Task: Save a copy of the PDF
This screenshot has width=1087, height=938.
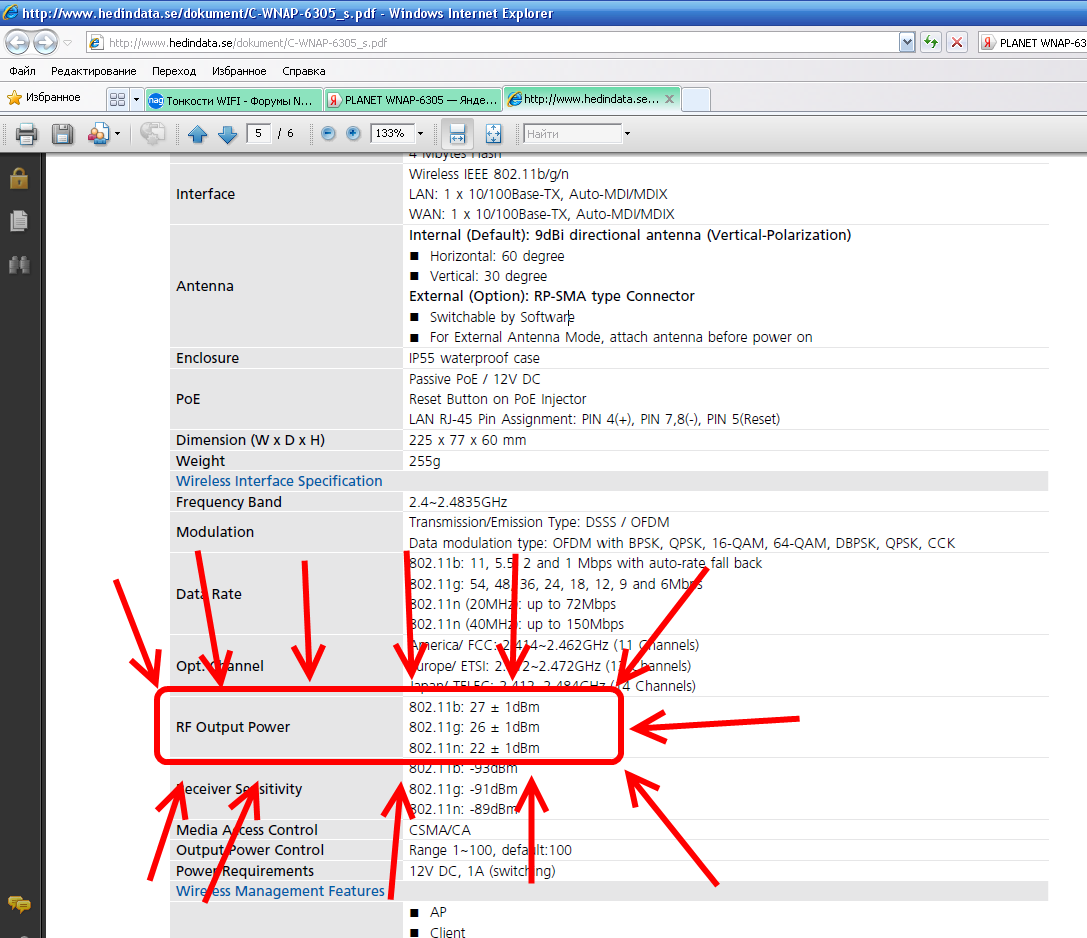Action: click(62, 133)
